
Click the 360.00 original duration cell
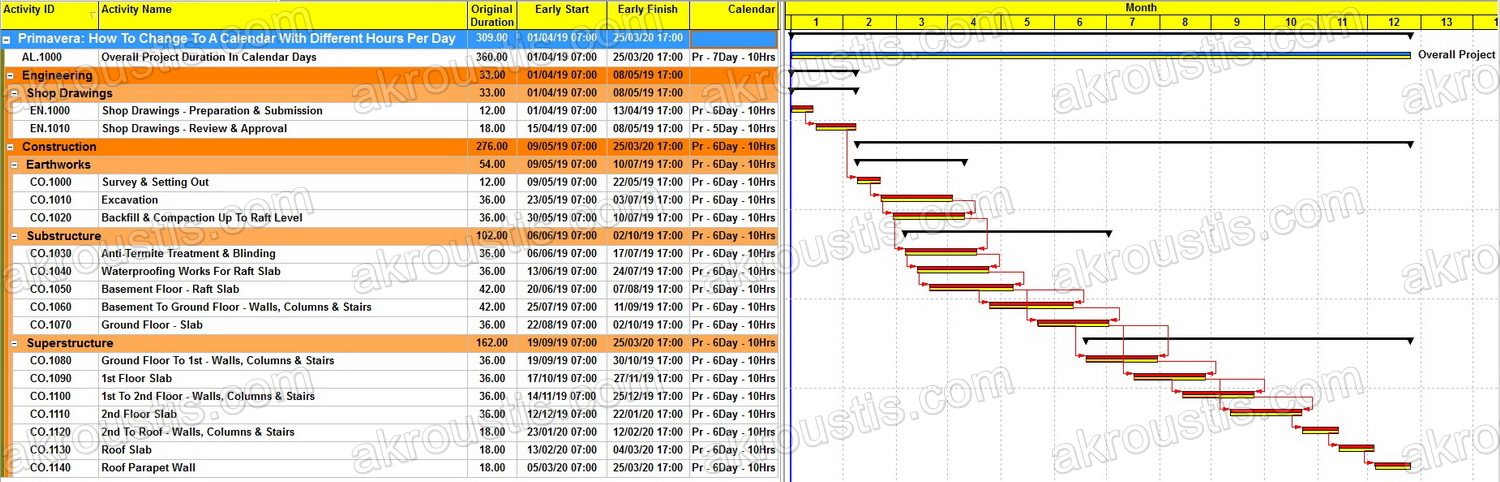click(x=492, y=57)
